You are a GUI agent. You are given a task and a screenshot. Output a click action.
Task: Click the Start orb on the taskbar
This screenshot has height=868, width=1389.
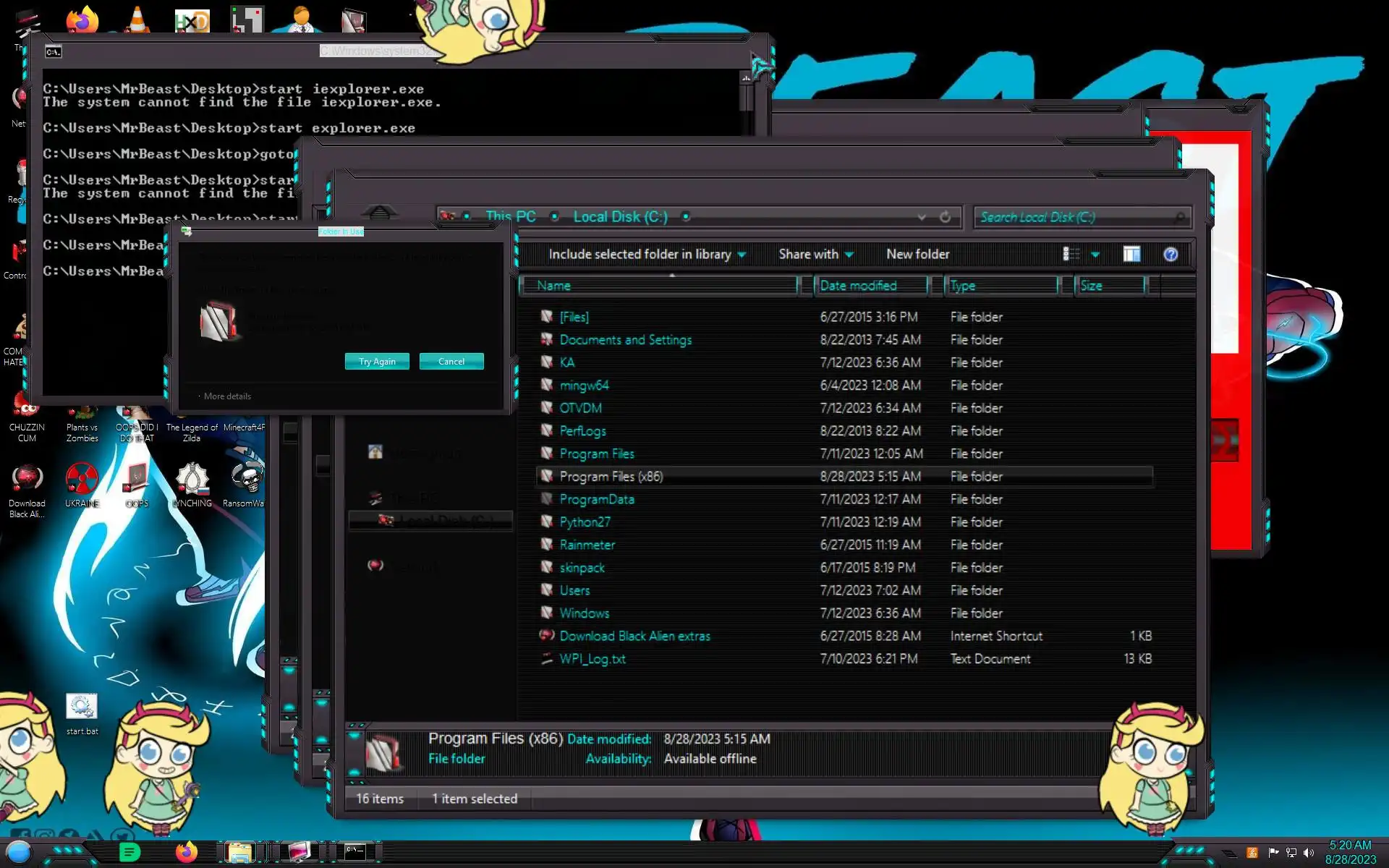20,852
